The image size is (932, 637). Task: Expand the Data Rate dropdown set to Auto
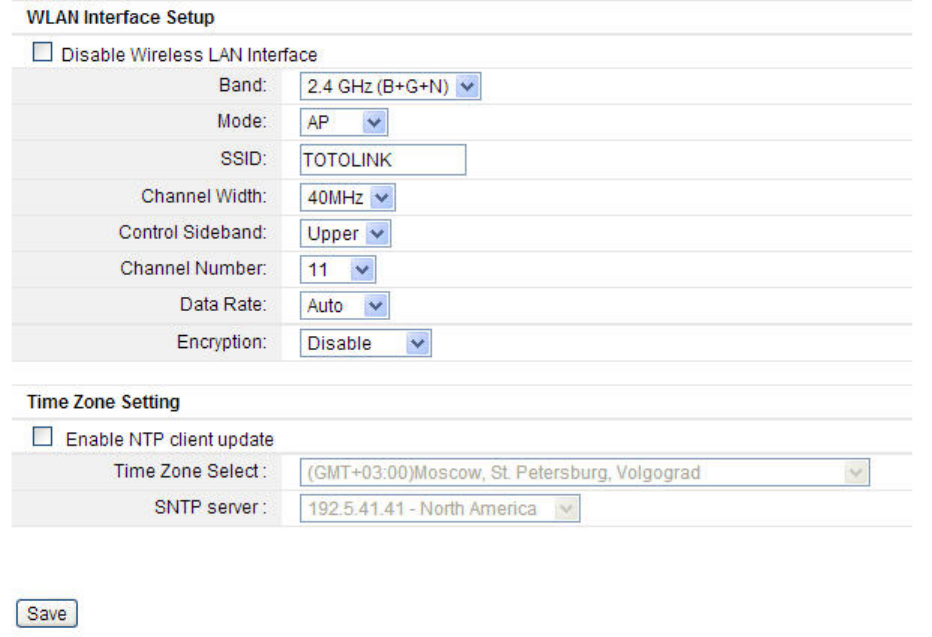click(x=345, y=305)
